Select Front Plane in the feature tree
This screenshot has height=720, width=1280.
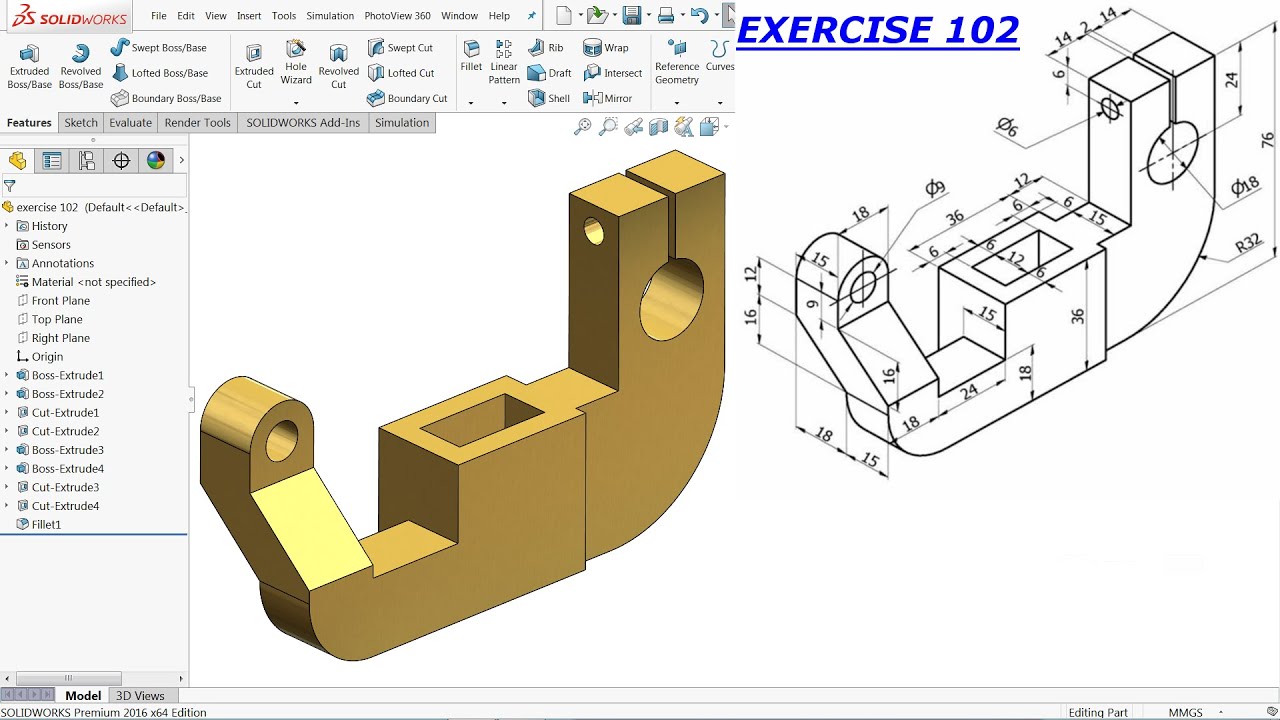[x=61, y=301]
